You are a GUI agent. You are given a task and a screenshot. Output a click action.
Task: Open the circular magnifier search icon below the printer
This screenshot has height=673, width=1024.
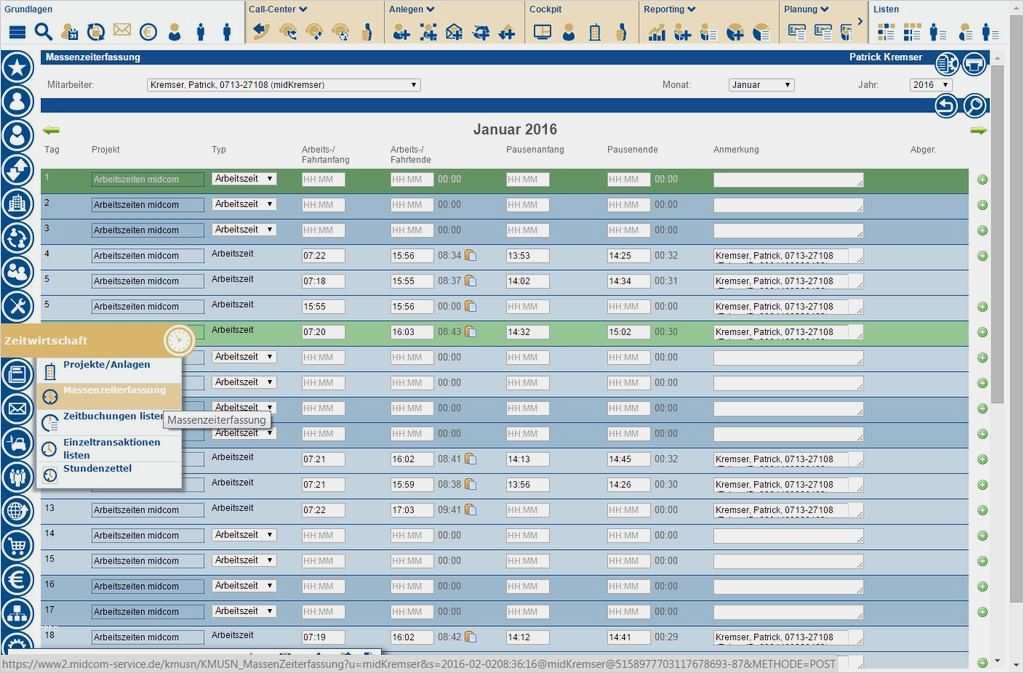tap(974, 104)
